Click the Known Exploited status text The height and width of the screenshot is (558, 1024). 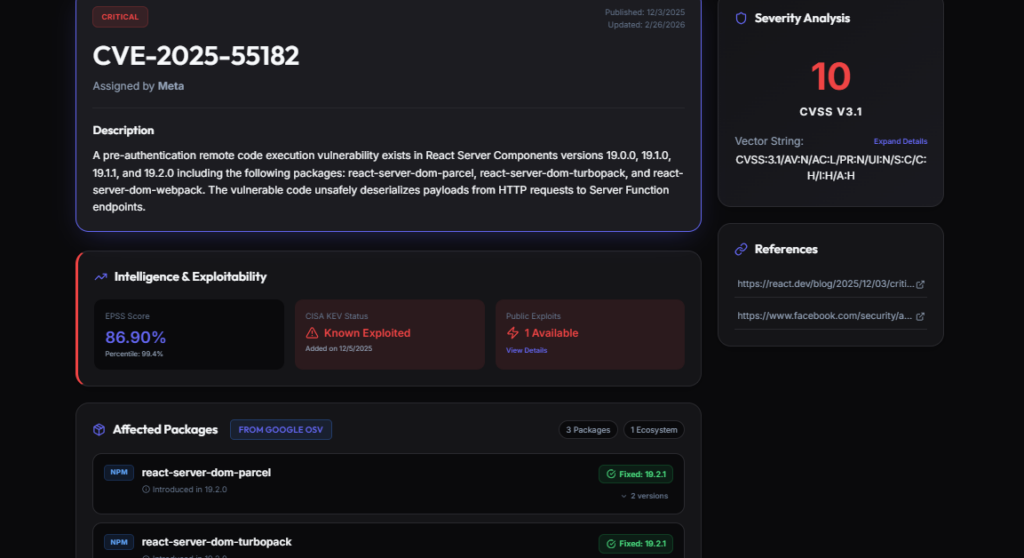click(367, 333)
